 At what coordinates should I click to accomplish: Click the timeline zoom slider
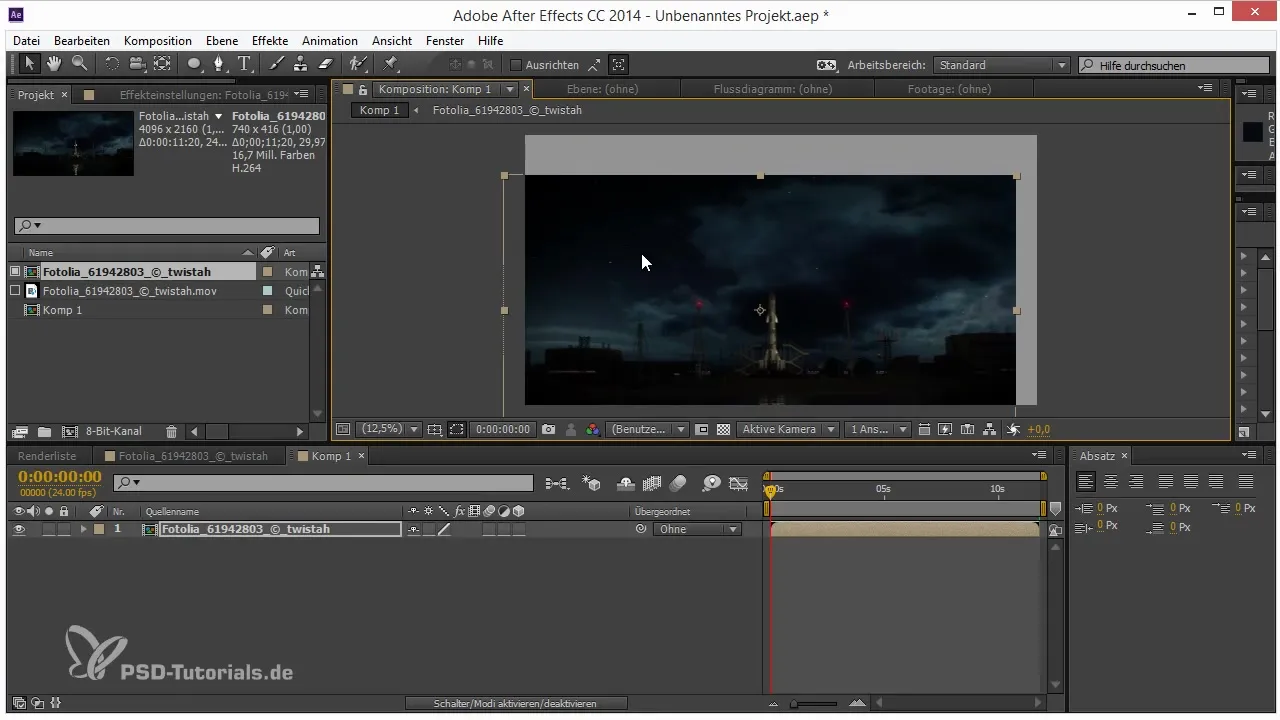point(815,704)
